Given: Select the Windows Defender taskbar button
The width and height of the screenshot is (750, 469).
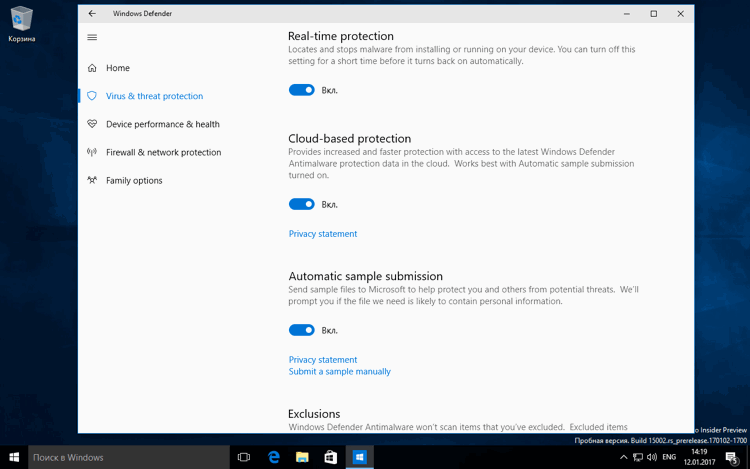Looking at the screenshot, I should 360,458.
